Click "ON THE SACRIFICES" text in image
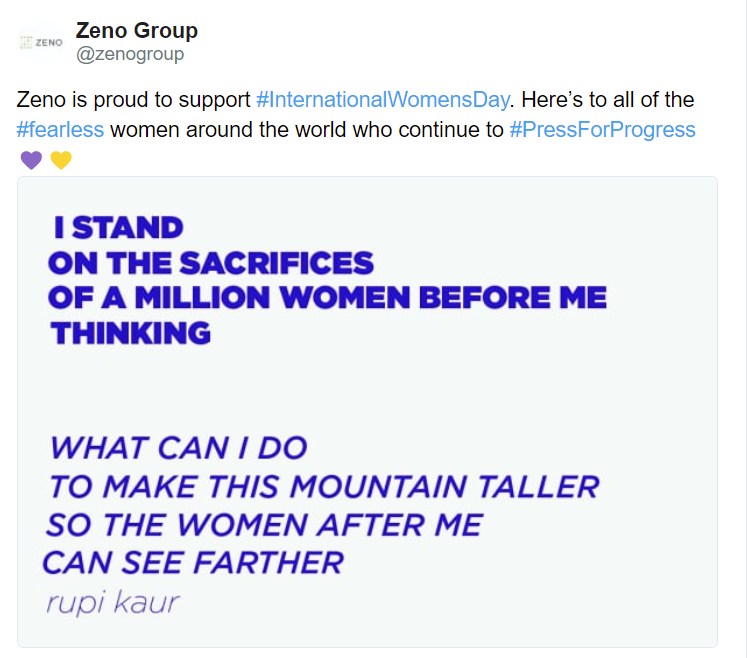This screenshot has width=747, height=658. click(x=210, y=263)
